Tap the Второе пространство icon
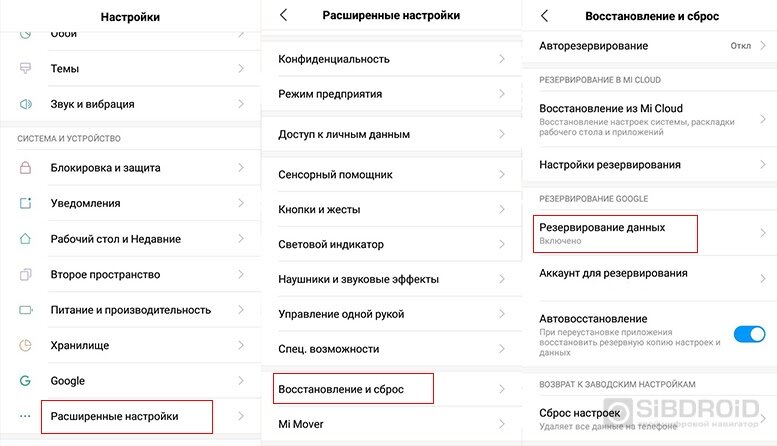Viewport: 777px width, 446px height. click(x=26, y=274)
